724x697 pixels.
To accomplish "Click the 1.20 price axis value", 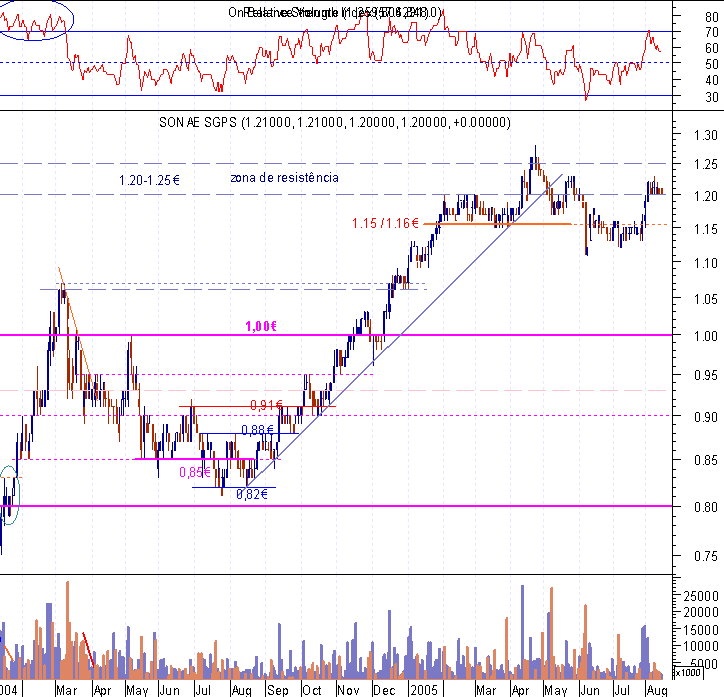I will tap(706, 196).
